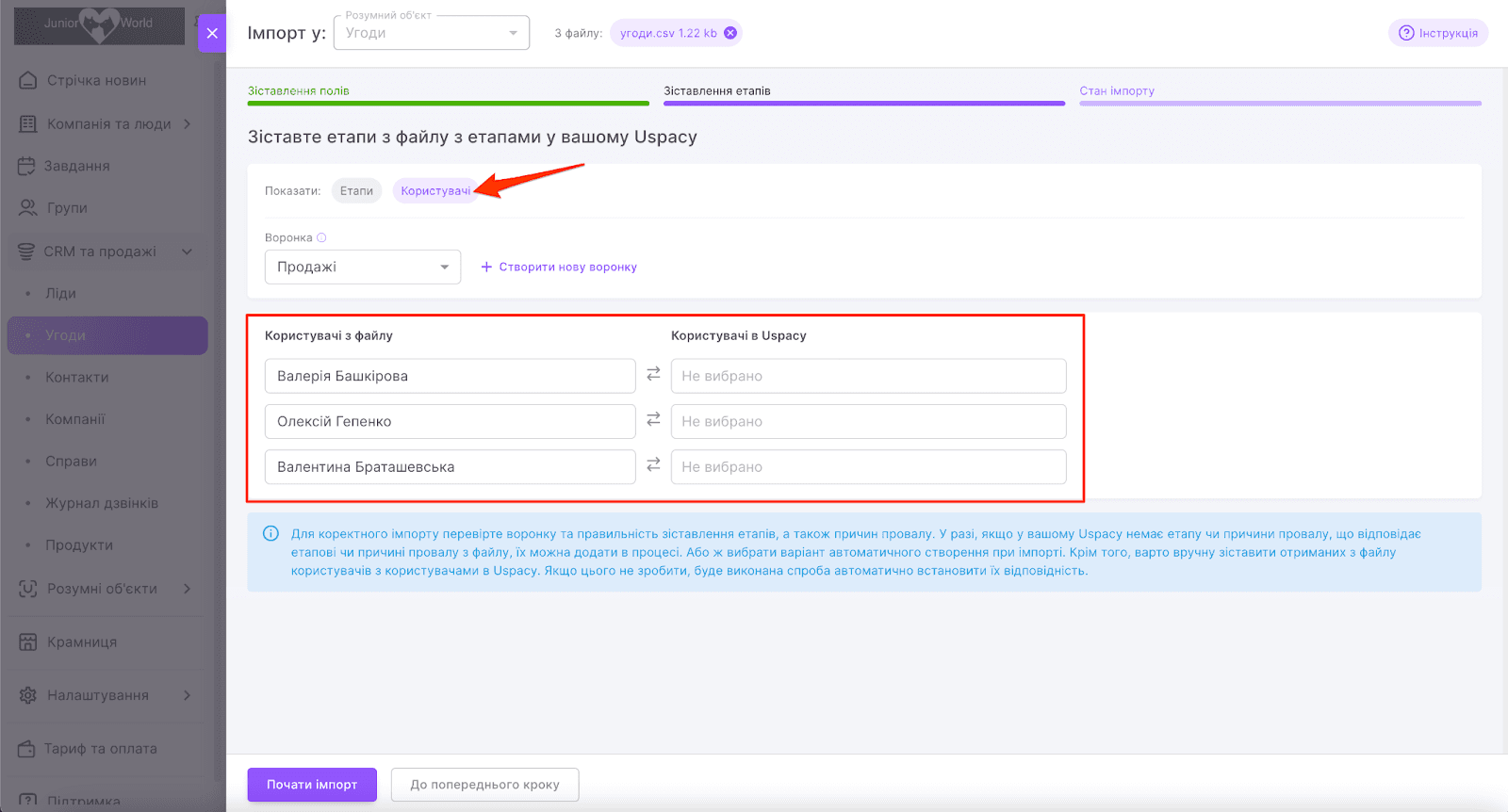The width and height of the screenshot is (1508, 812).
Task: Open Стрічка новин in the sidebar
Action: (x=97, y=80)
